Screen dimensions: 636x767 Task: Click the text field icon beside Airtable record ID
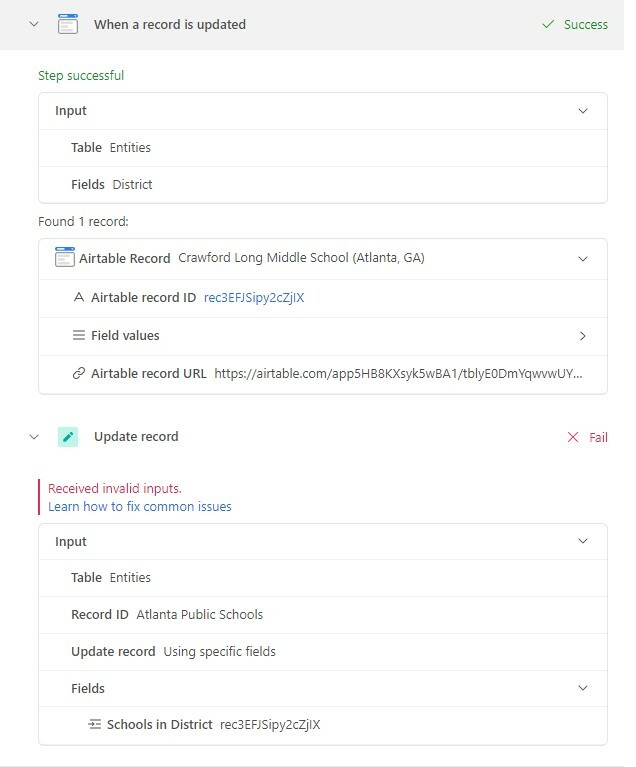(78, 297)
